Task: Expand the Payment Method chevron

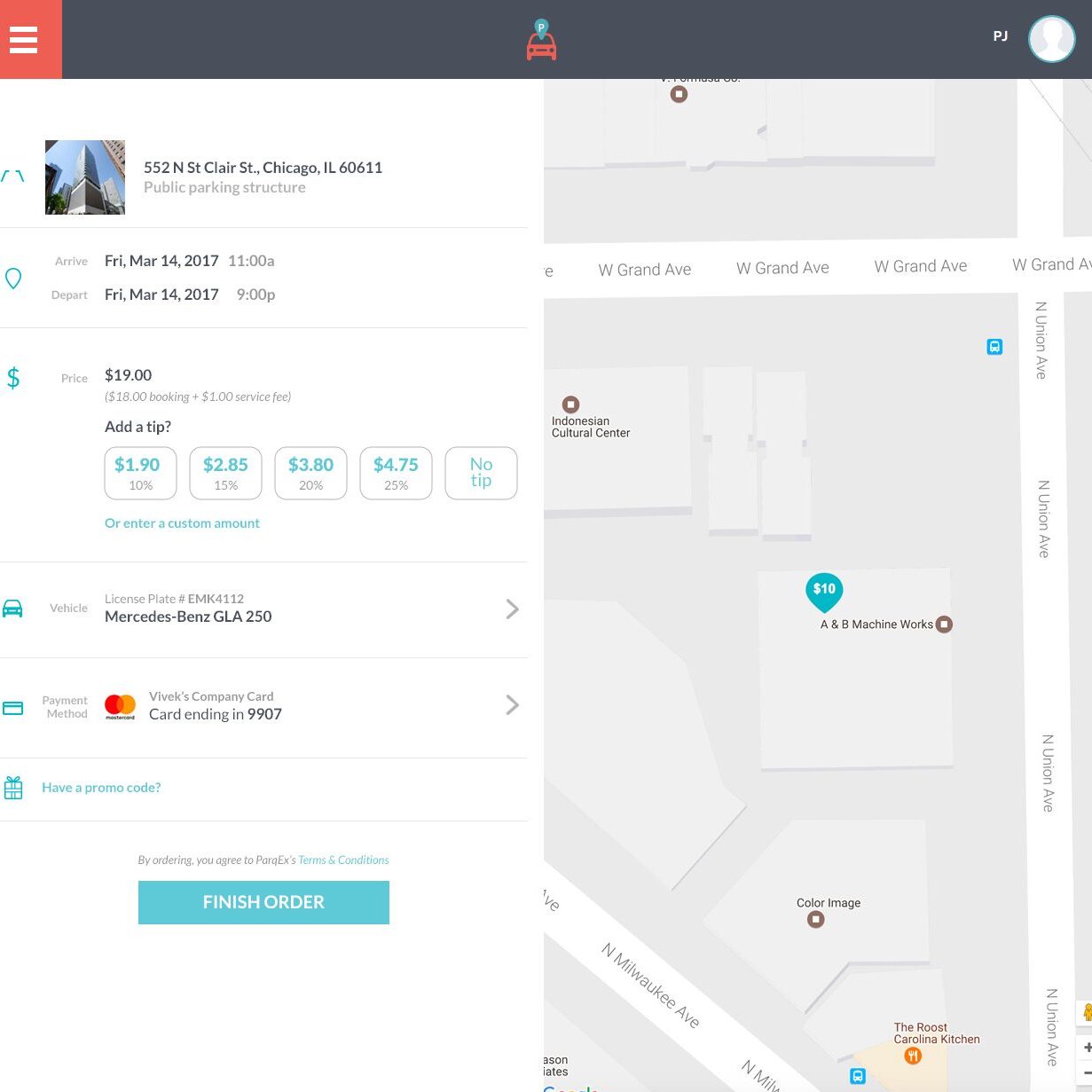Action: tap(512, 705)
